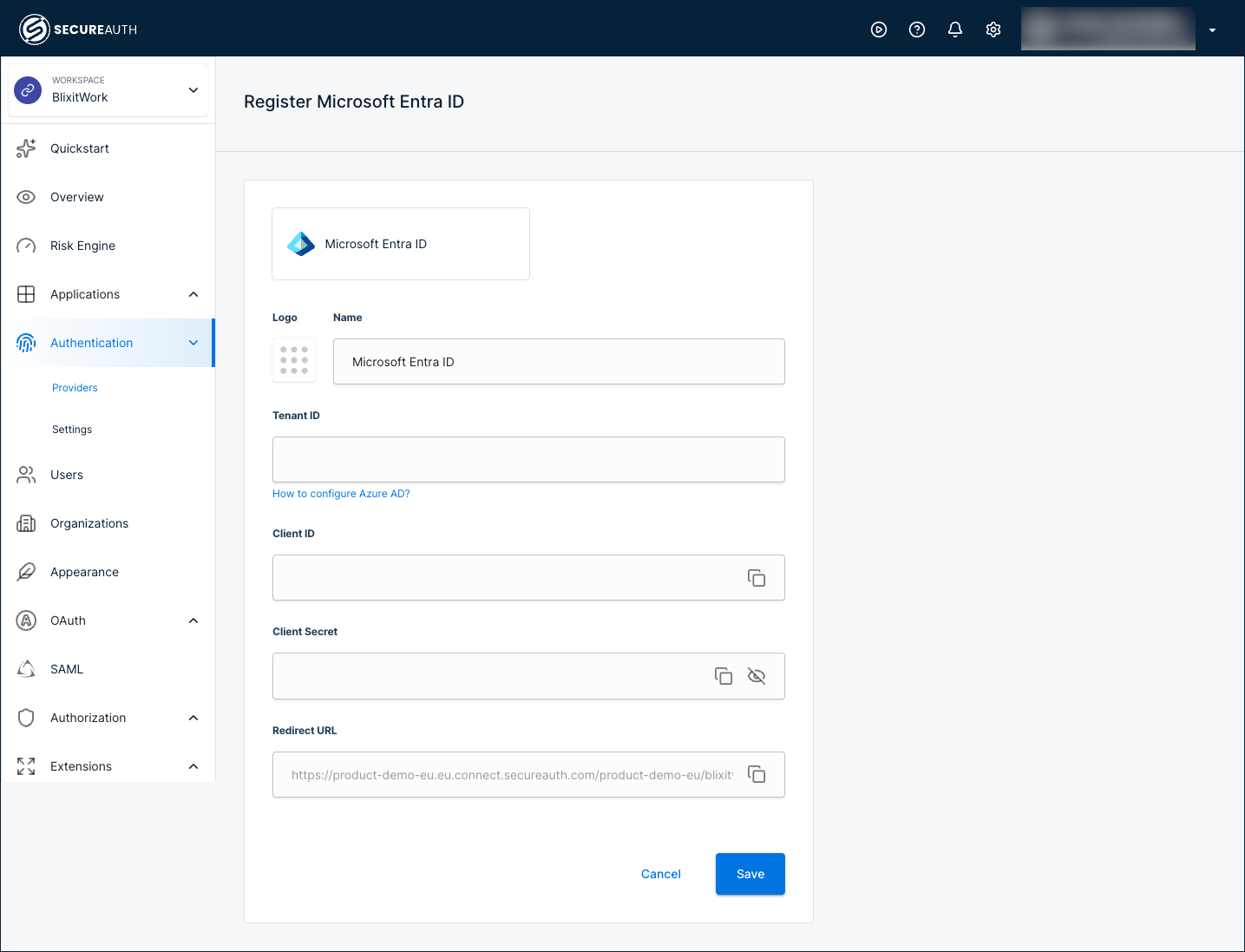Expand the OAuth chevron

pyautogui.click(x=193, y=620)
